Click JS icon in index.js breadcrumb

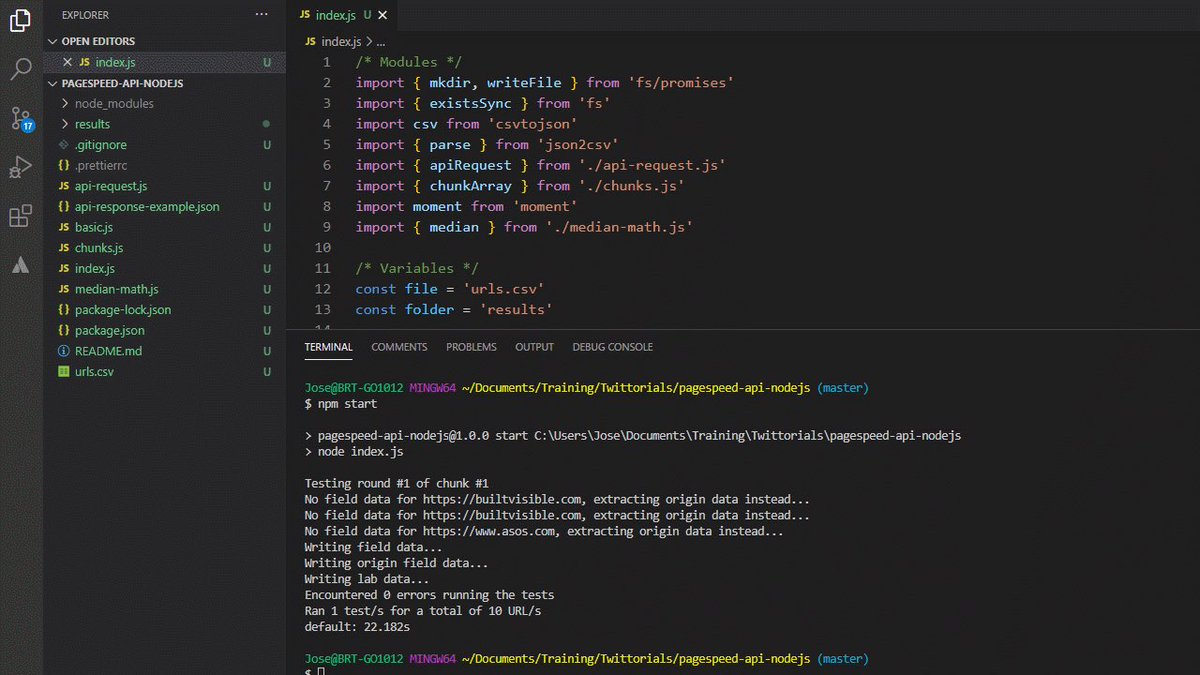309,42
